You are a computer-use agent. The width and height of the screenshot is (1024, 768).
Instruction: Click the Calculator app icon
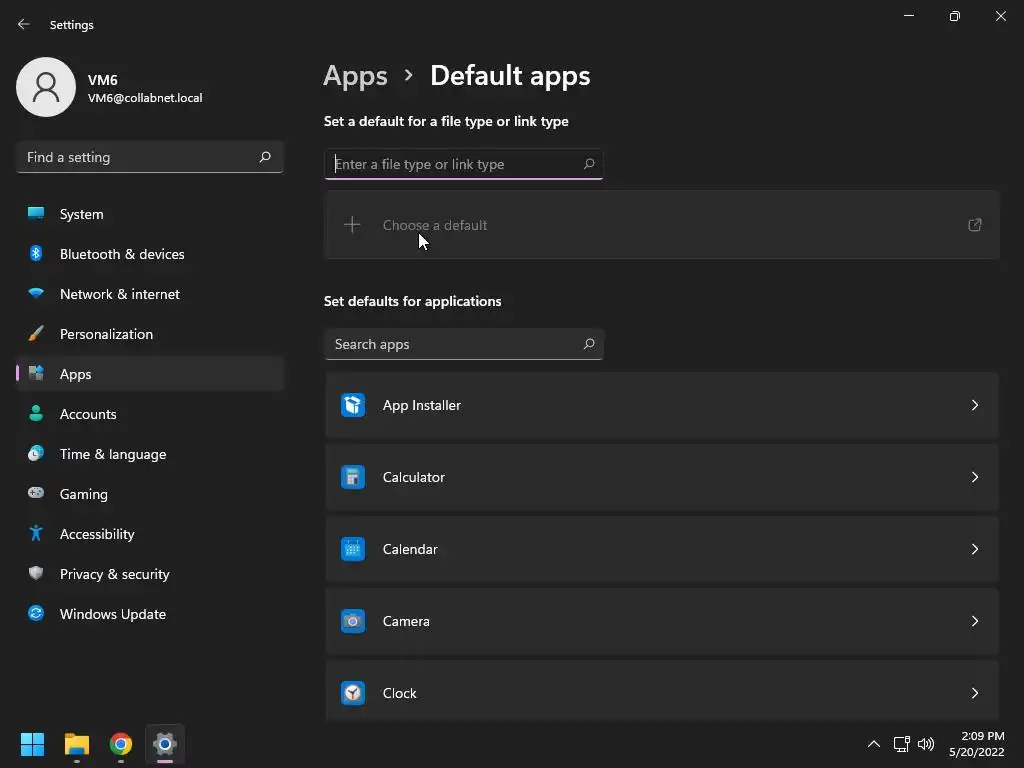click(353, 477)
